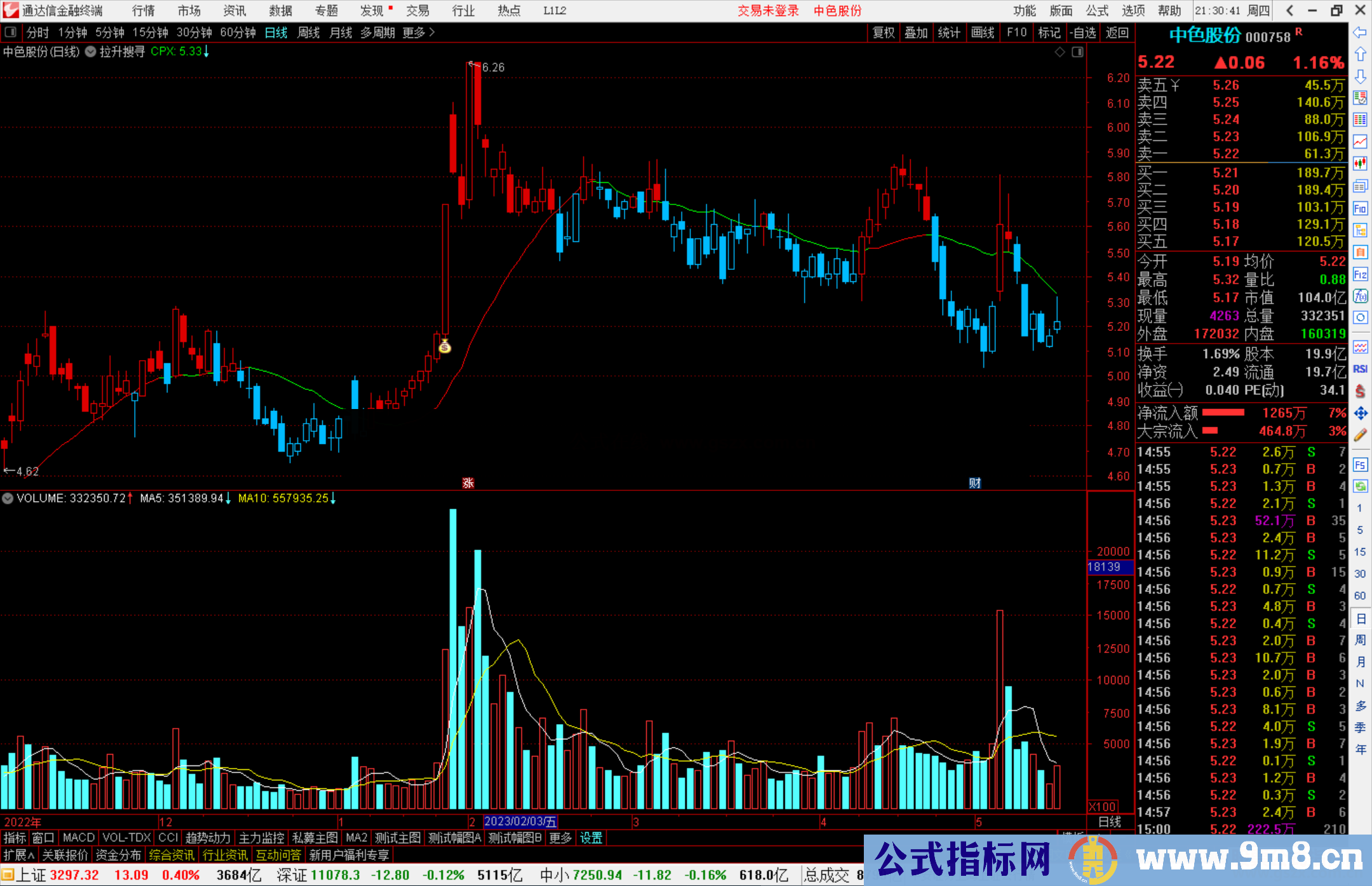This screenshot has width=1372, height=886.
Task: Expand the 更多 periods dropdown
Action: [418, 32]
